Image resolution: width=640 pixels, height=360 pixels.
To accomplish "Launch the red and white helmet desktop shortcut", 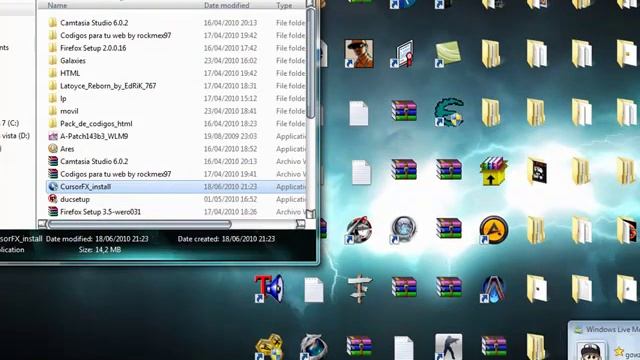I will point(358,230).
